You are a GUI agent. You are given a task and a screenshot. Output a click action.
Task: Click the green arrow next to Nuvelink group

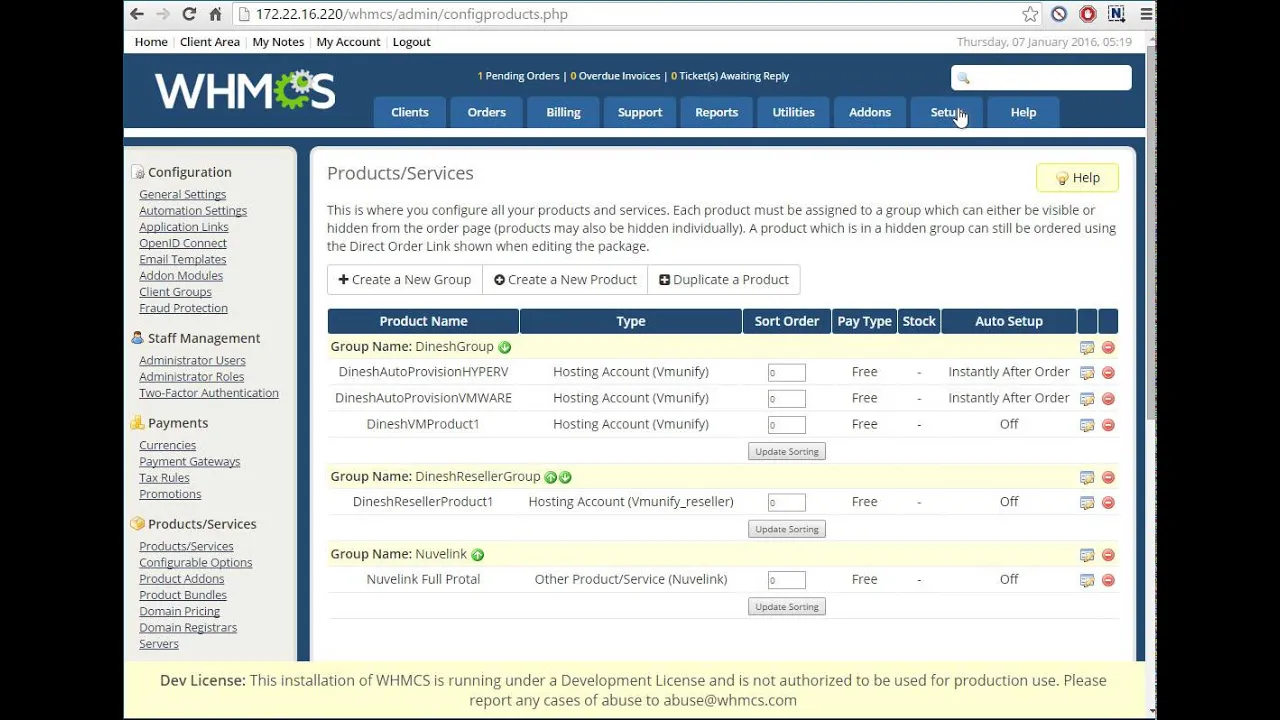pos(477,555)
